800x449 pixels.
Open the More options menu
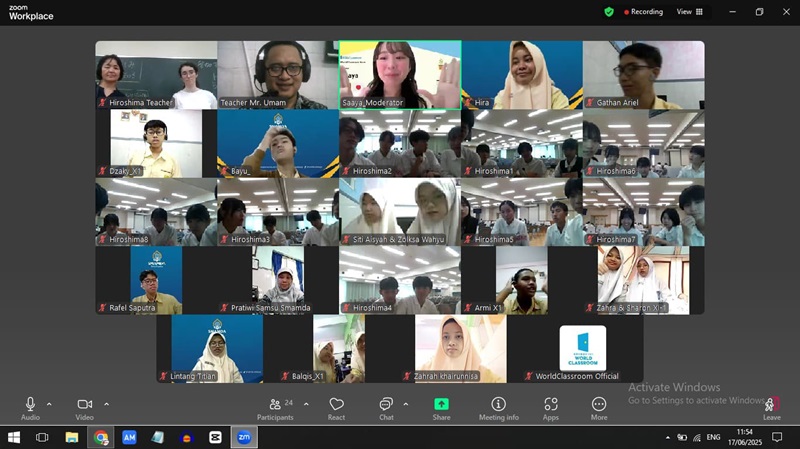[x=599, y=409]
